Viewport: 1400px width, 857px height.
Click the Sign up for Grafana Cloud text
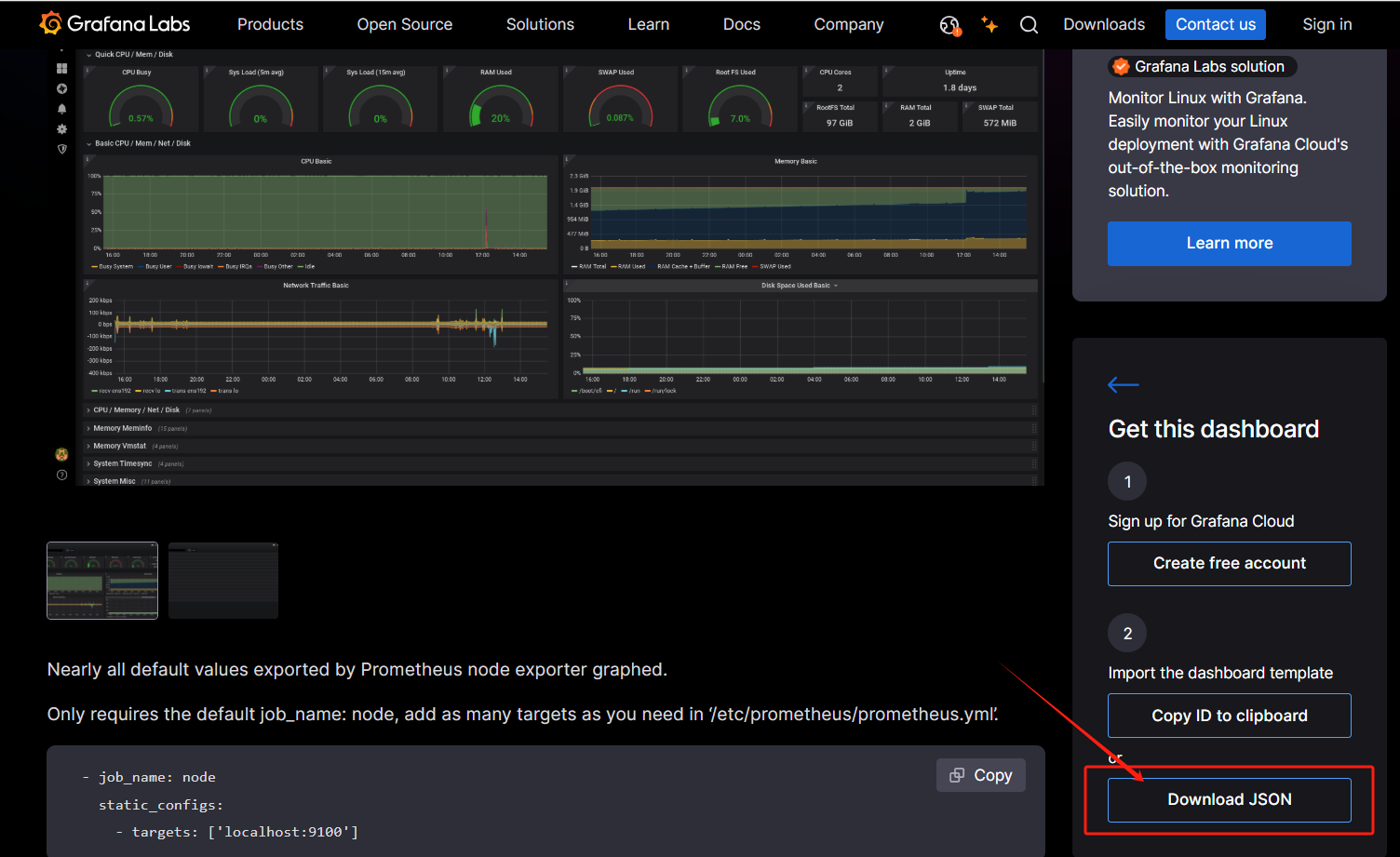1201,521
